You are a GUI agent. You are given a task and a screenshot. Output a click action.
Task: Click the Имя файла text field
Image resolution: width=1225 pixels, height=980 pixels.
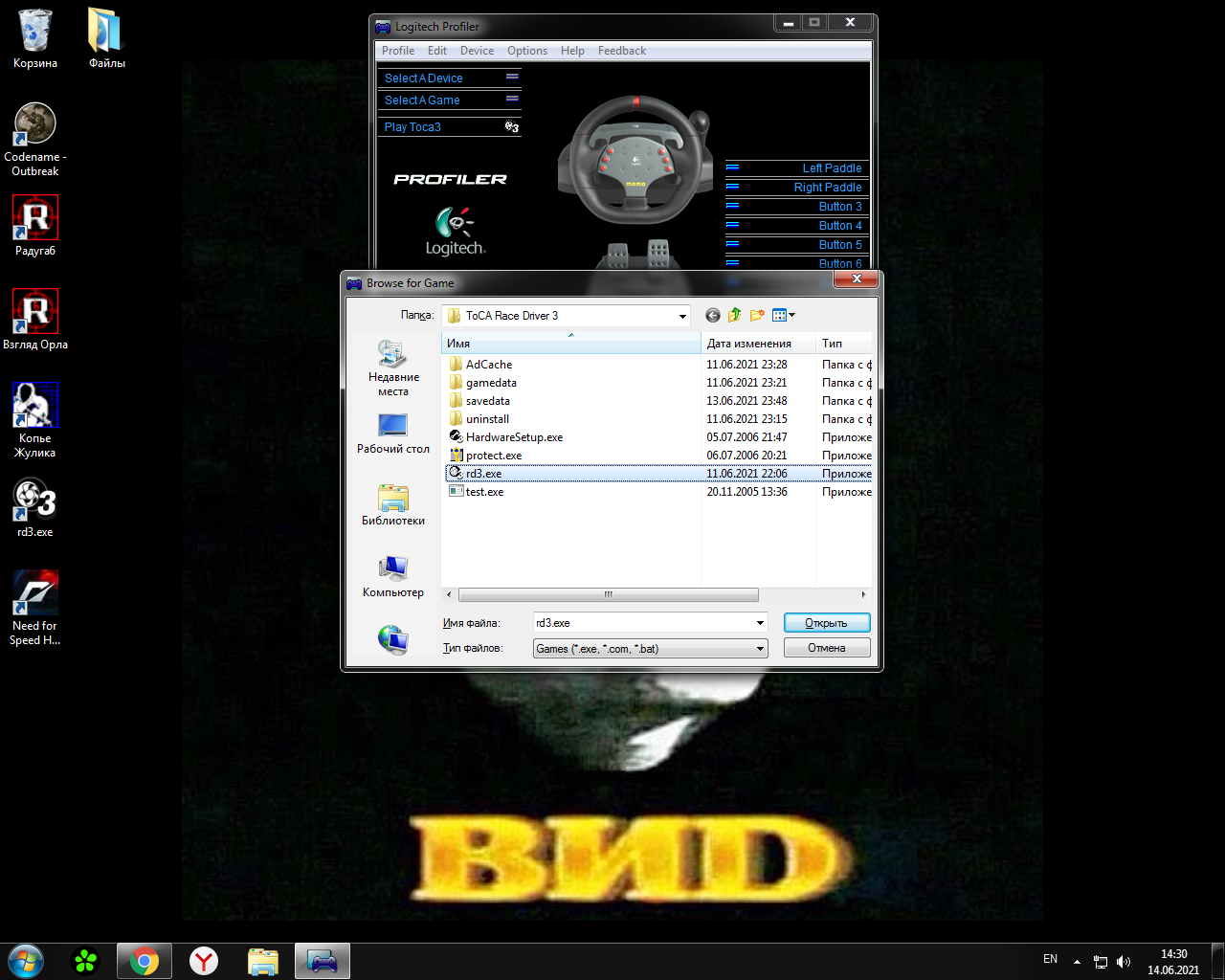click(x=643, y=623)
